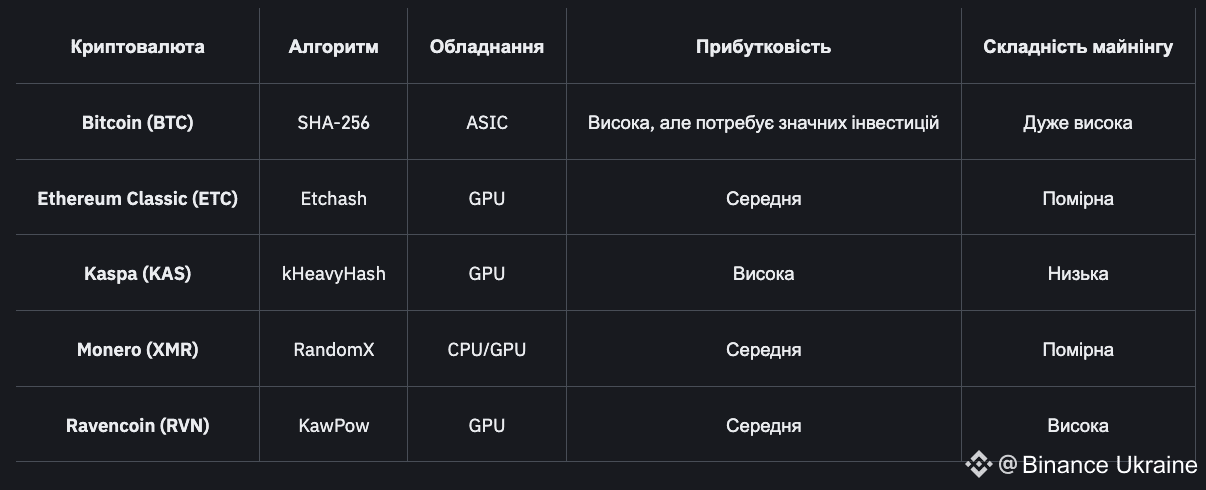Select the RandomX algorithm cell
The width and height of the screenshot is (1206, 490).
[334, 350]
